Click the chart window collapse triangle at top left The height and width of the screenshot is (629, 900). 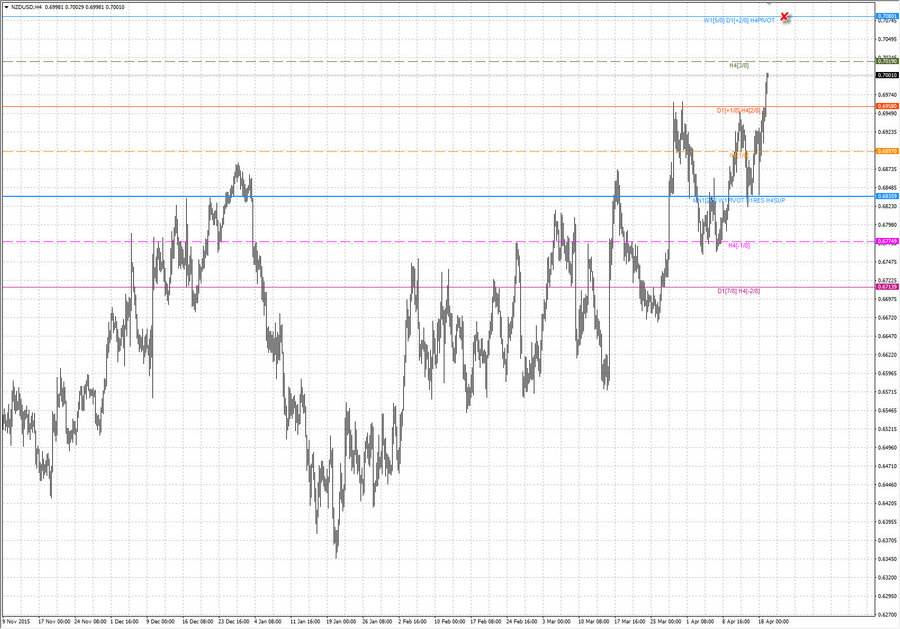(8, 7)
